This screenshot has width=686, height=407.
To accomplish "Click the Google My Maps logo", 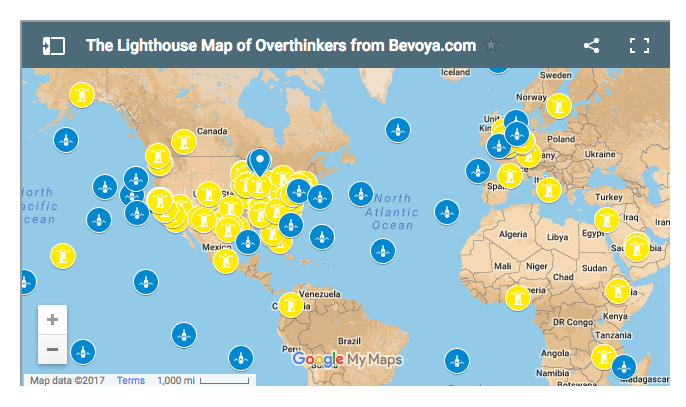I will (345, 359).
